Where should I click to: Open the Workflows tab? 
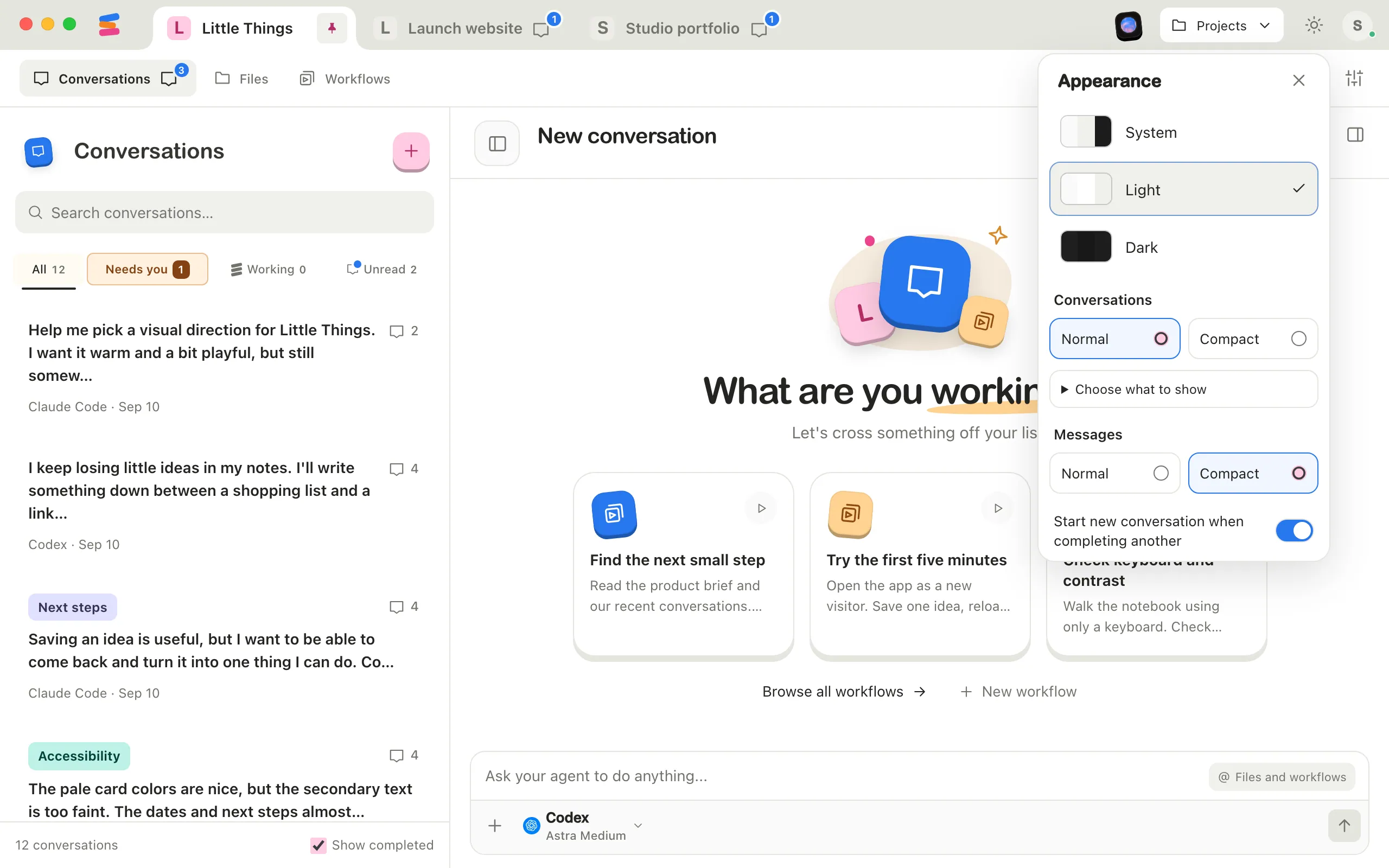point(345,79)
